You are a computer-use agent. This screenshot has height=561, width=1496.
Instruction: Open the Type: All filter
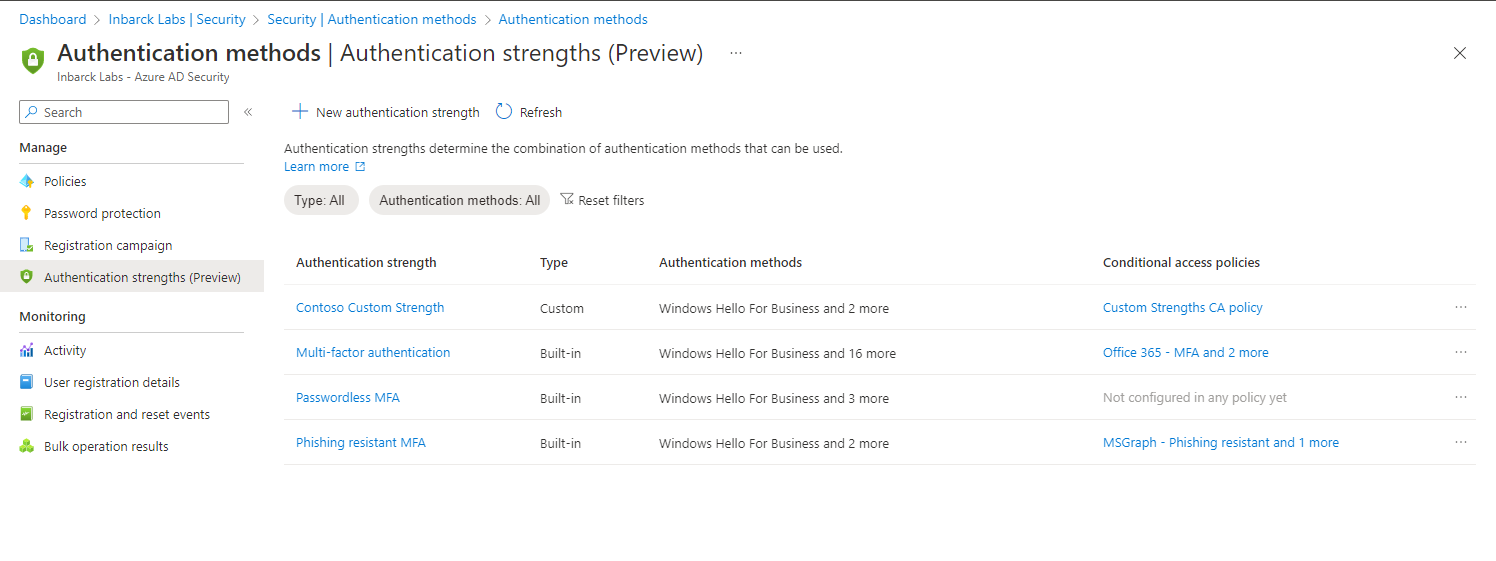pyautogui.click(x=320, y=200)
